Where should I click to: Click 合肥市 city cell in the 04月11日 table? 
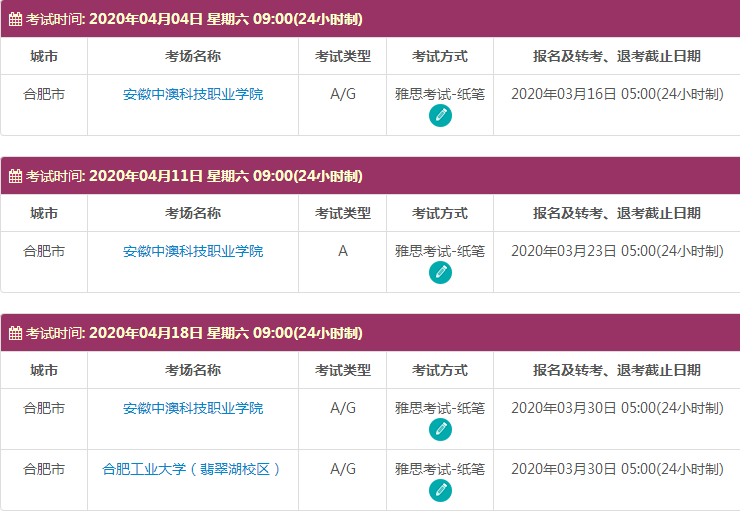point(44,251)
